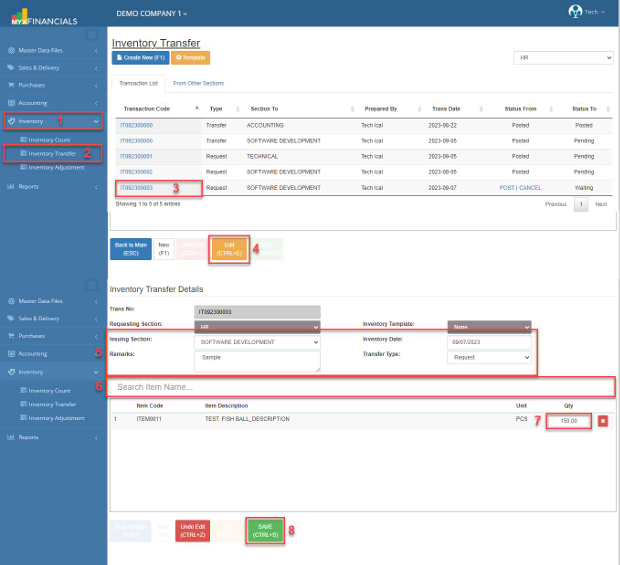This screenshot has height=565, width=620.
Task: Expand the Issuing Section dropdown
Action: click(255, 341)
